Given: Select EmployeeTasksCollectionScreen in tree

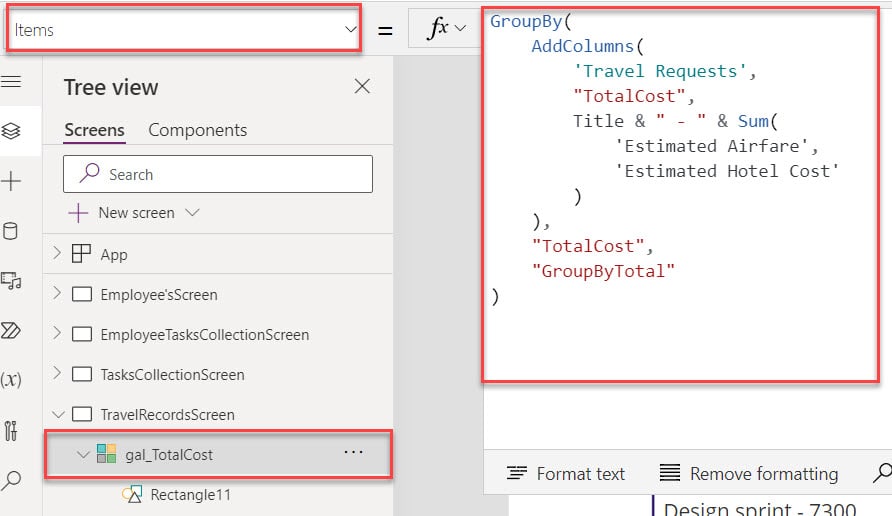Looking at the screenshot, I should tap(205, 335).
